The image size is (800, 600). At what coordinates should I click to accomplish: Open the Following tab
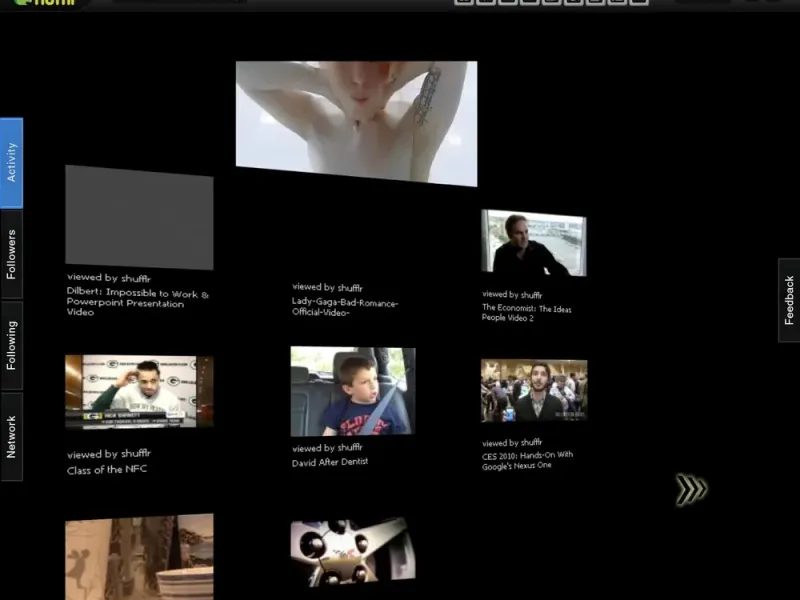click(12, 345)
